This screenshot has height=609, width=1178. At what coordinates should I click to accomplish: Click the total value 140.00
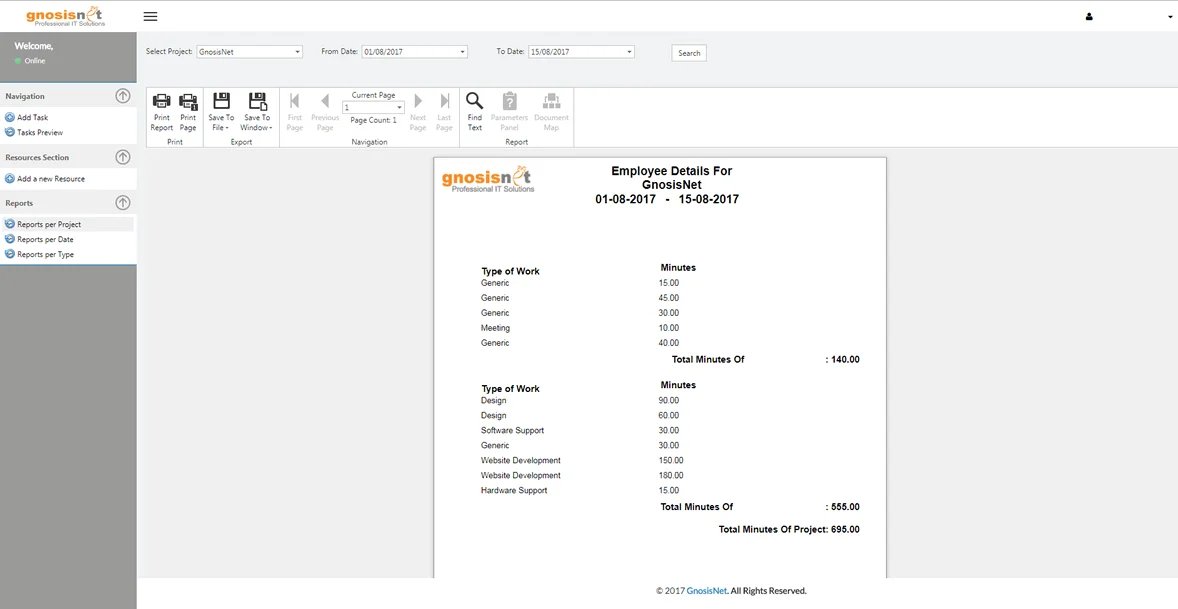[x=845, y=360]
